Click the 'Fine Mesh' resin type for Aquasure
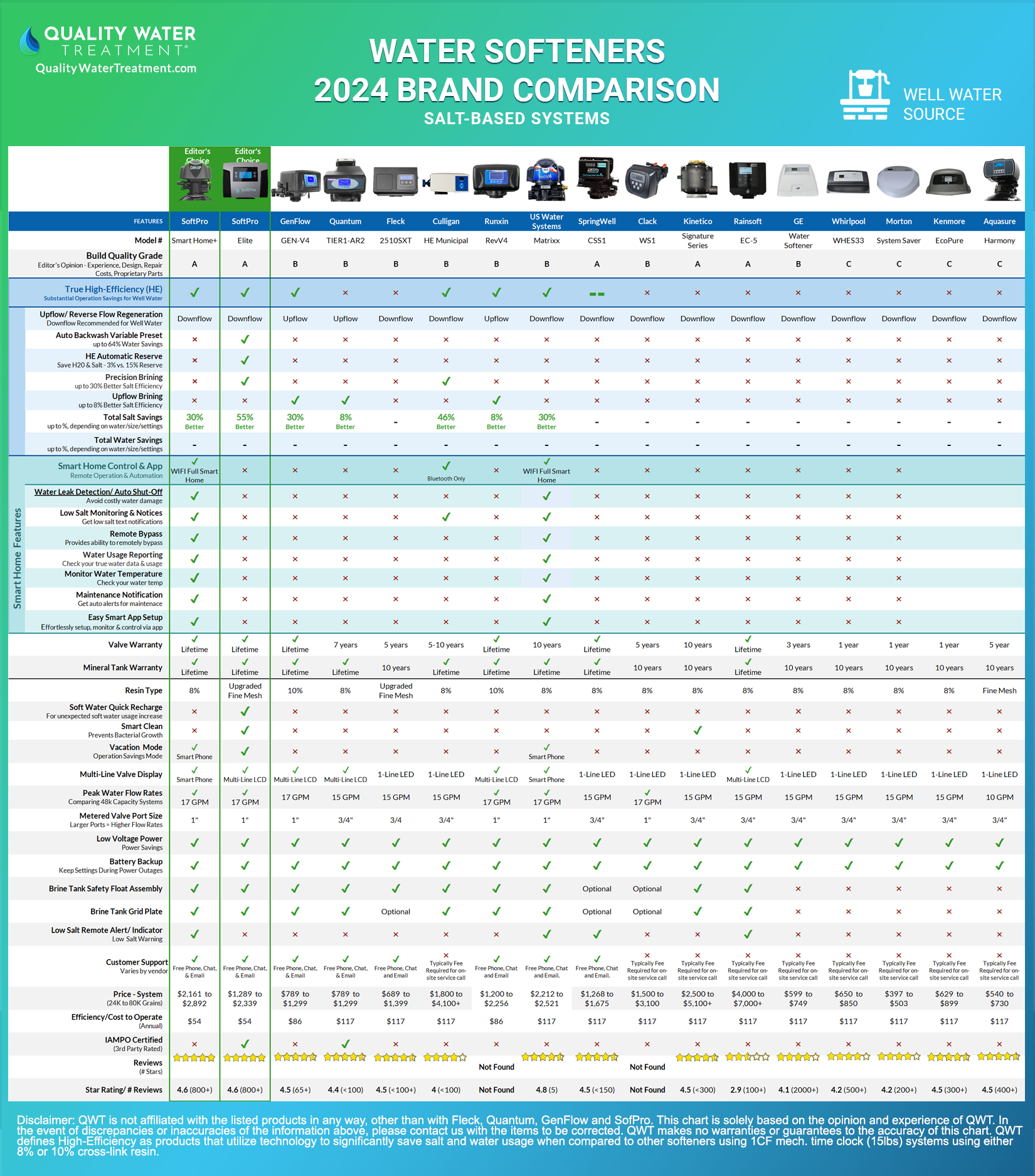Image resolution: width=1035 pixels, height=1176 pixels. [999, 691]
